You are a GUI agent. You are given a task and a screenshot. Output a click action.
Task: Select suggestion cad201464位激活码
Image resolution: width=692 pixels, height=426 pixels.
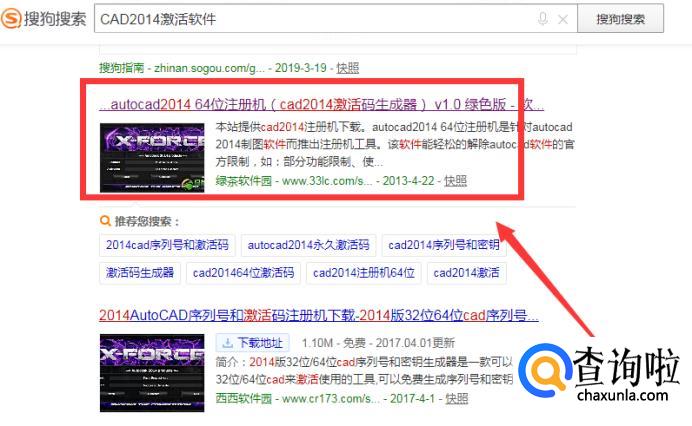[x=244, y=273]
